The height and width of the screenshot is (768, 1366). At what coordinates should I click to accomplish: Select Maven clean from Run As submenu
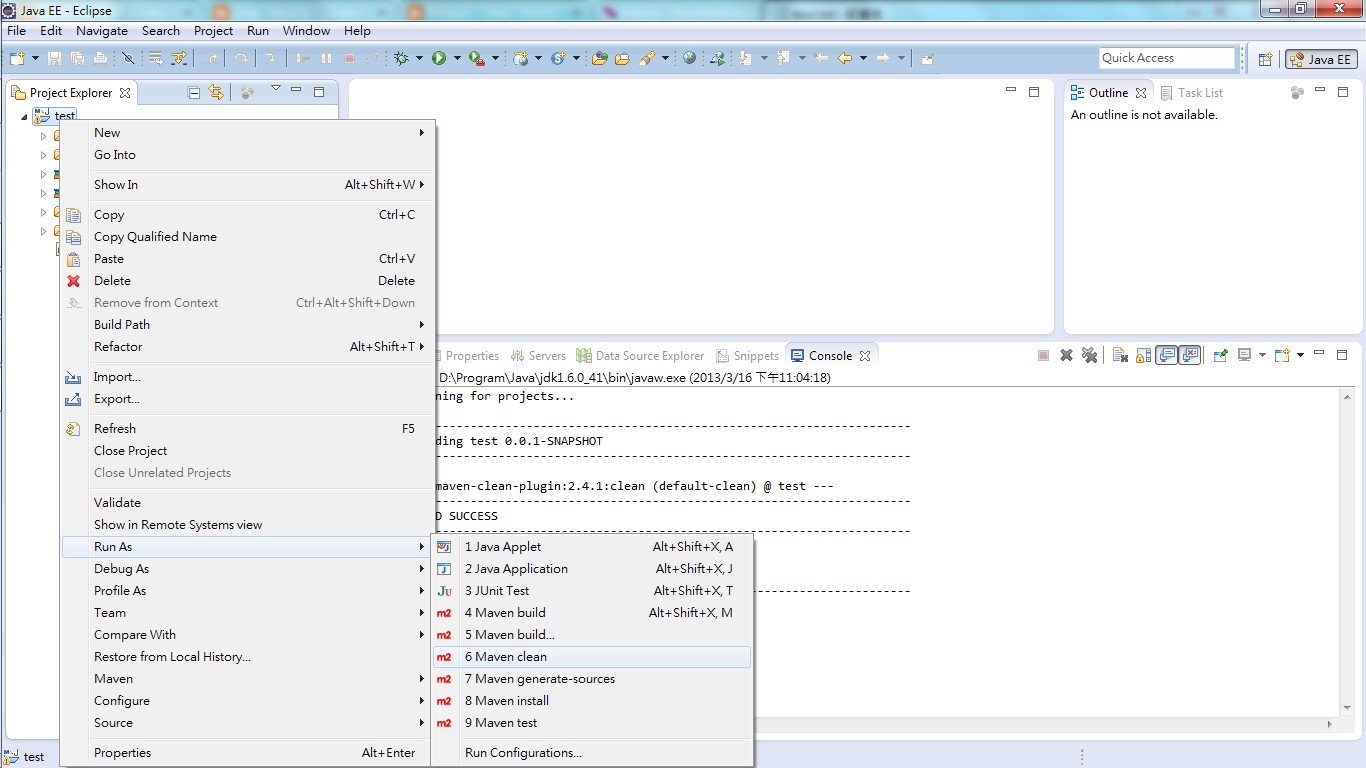click(592, 657)
